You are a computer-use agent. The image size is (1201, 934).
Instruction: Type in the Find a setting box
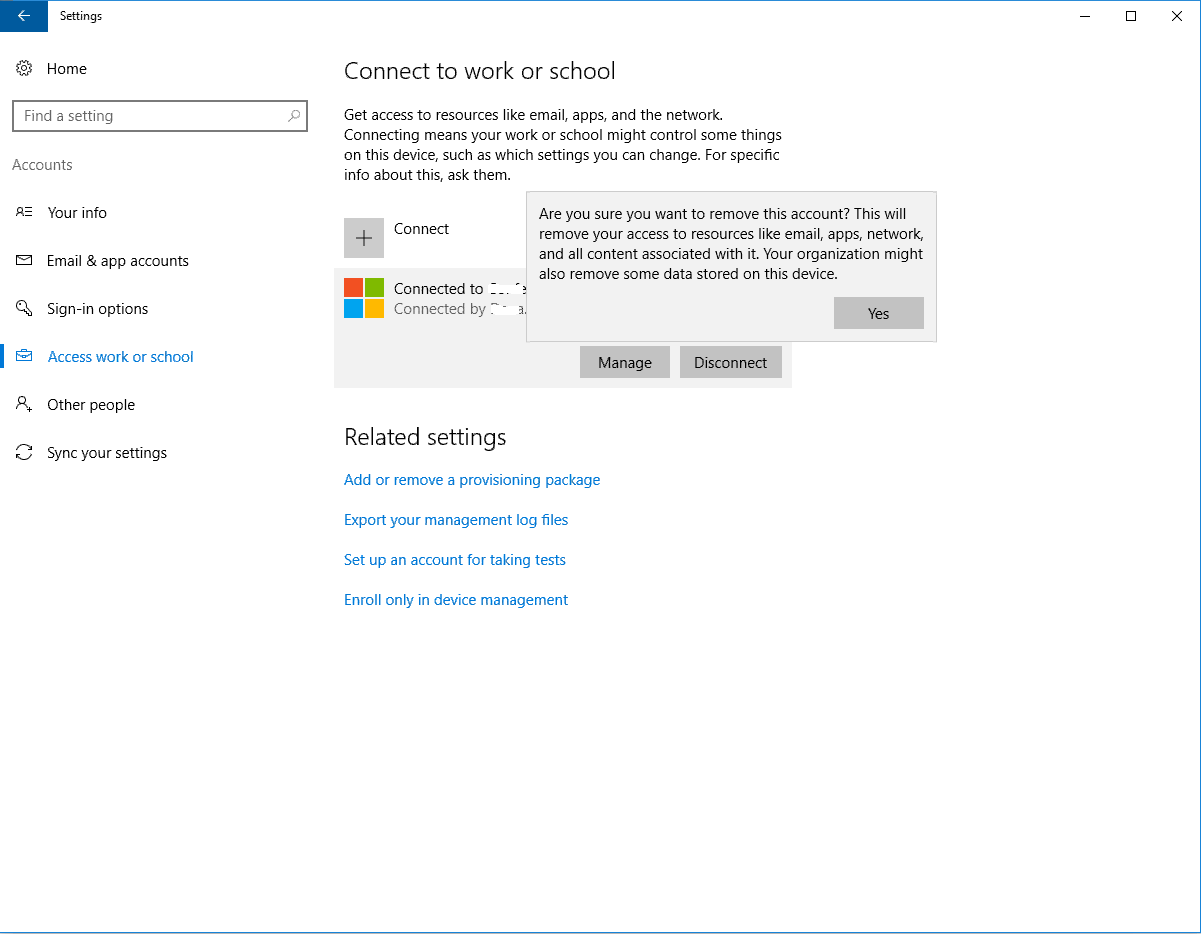tap(150, 116)
